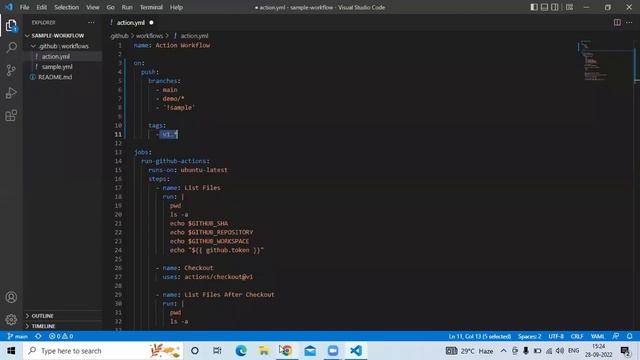The height and width of the screenshot is (360, 640).
Task: Open the File menu
Action: click(24, 7)
